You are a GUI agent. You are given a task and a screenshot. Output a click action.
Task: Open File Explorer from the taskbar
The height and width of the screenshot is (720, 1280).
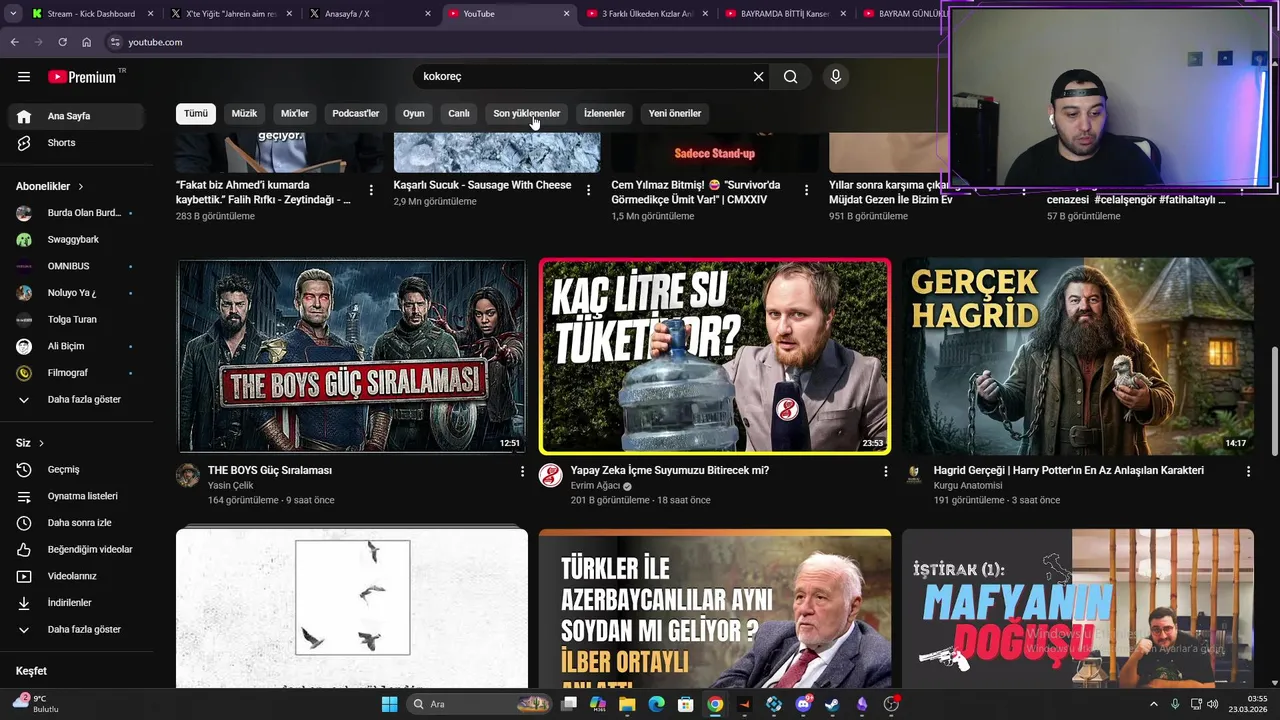tap(627, 704)
